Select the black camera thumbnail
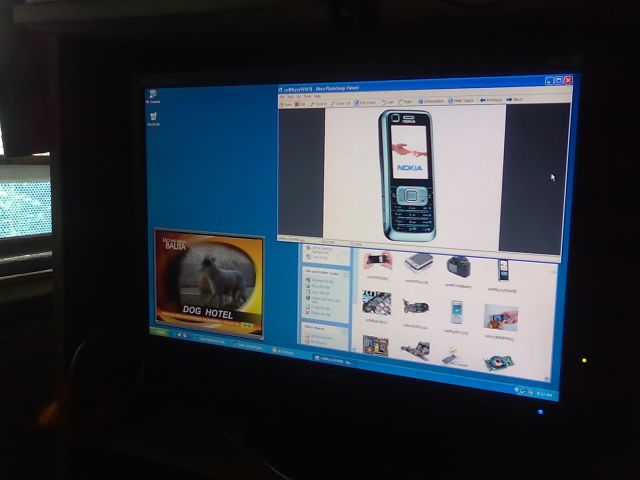The width and height of the screenshot is (640, 480). point(459,267)
